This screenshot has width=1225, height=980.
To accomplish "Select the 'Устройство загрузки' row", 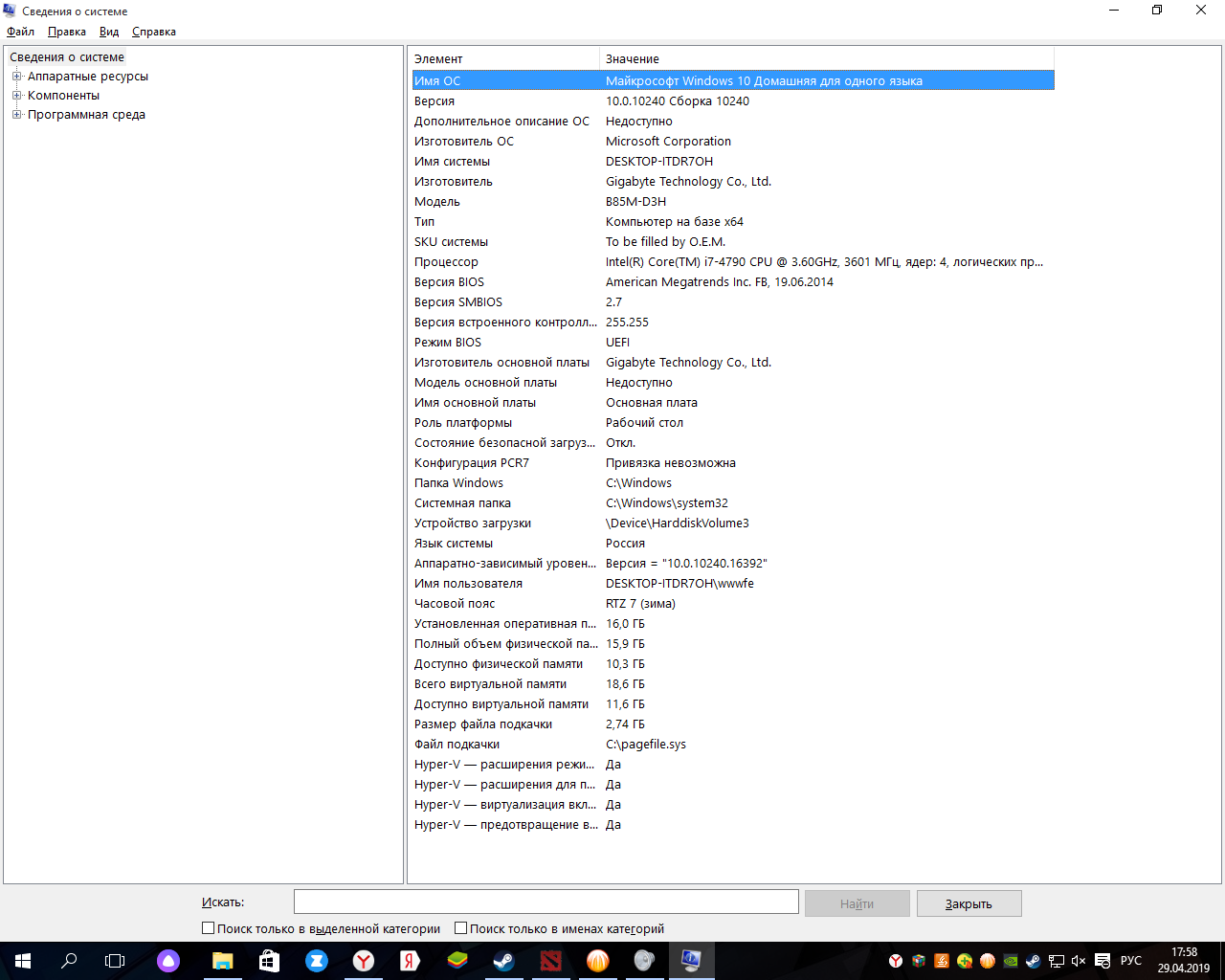I will pos(733,523).
